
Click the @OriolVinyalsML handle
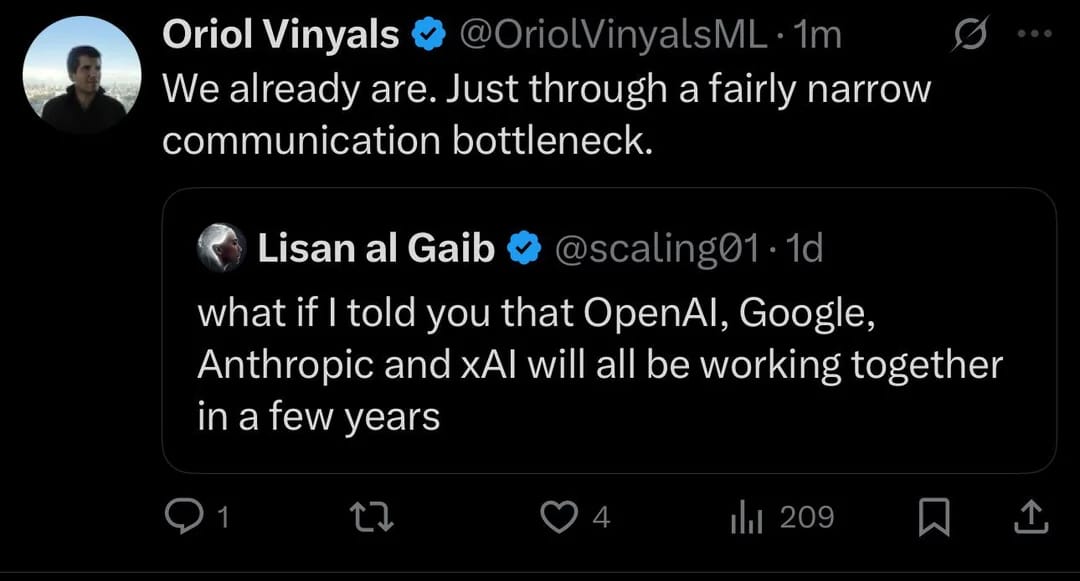pyautogui.click(x=613, y=34)
